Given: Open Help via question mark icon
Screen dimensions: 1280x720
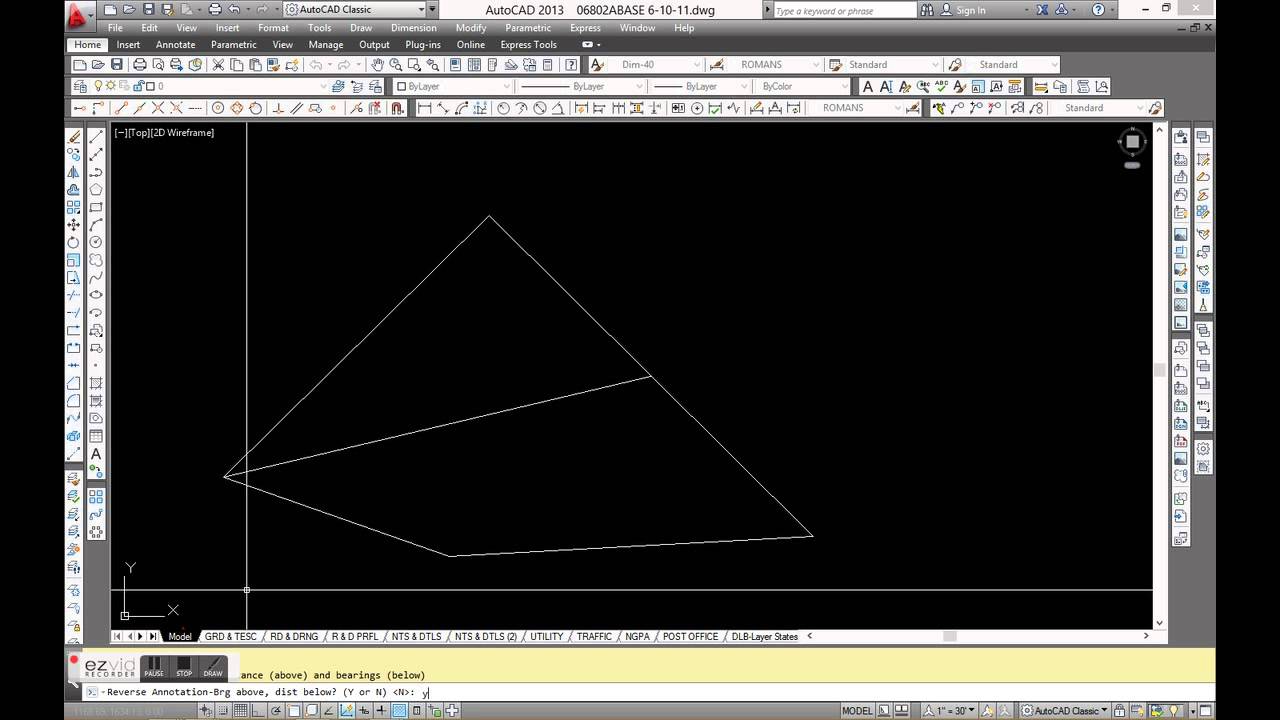Looking at the screenshot, I should [x=571, y=65].
